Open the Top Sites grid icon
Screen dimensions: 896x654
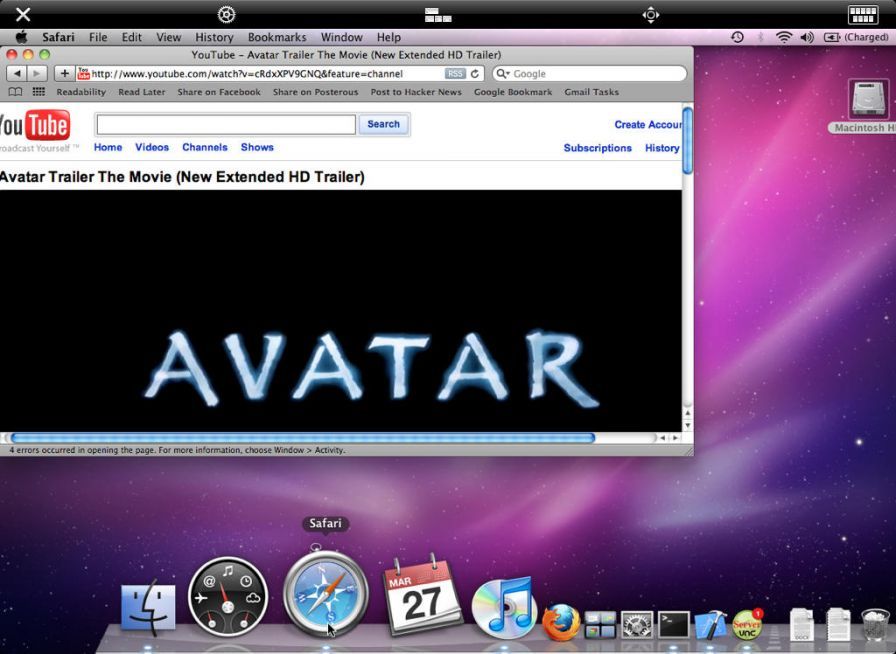[x=39, y=92]
